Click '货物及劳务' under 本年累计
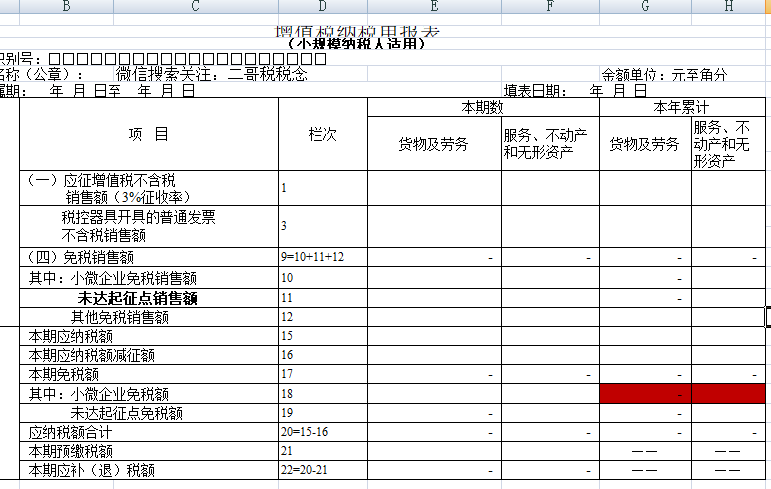Screen dimensions: 771x489 click(x=645, y=144)
